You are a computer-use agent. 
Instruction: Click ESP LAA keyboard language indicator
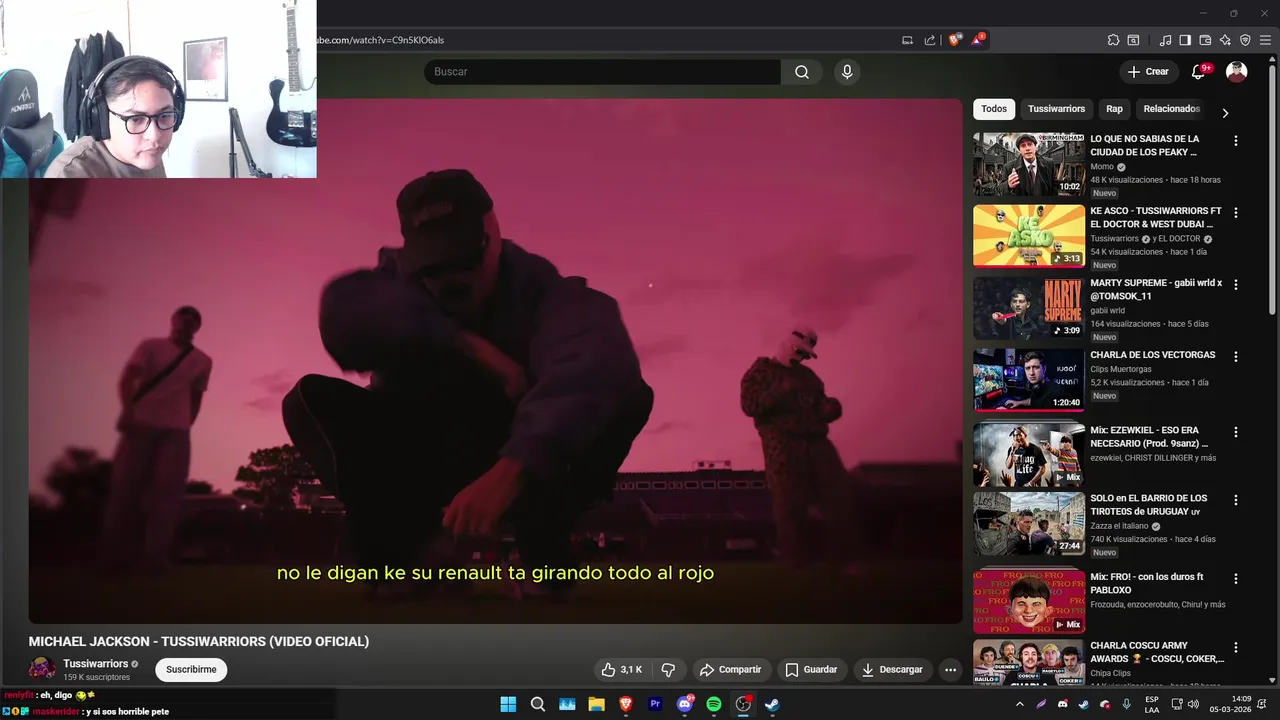1152,704
